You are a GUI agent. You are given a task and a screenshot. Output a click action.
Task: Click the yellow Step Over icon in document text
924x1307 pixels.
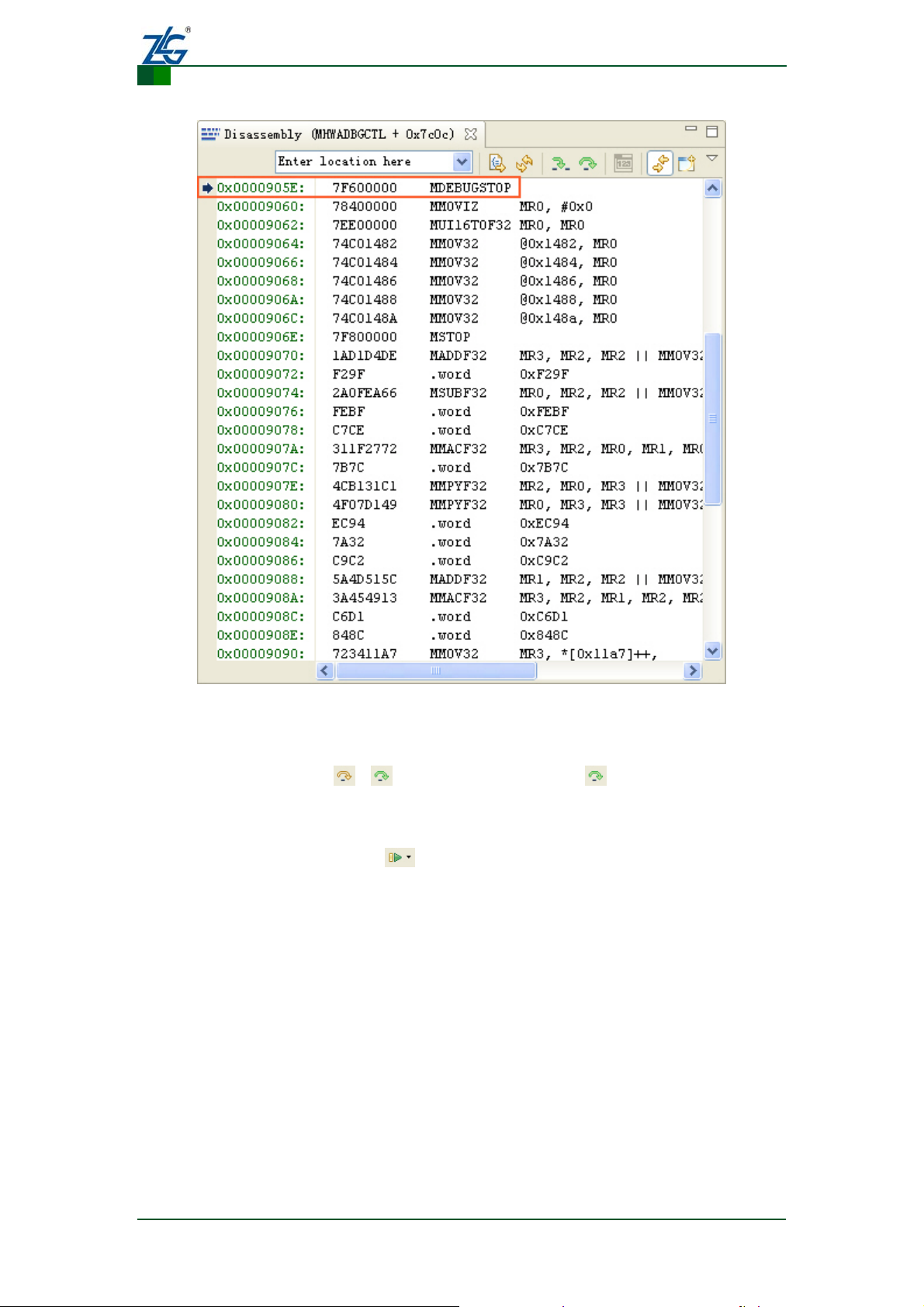[x=344, y=776]
